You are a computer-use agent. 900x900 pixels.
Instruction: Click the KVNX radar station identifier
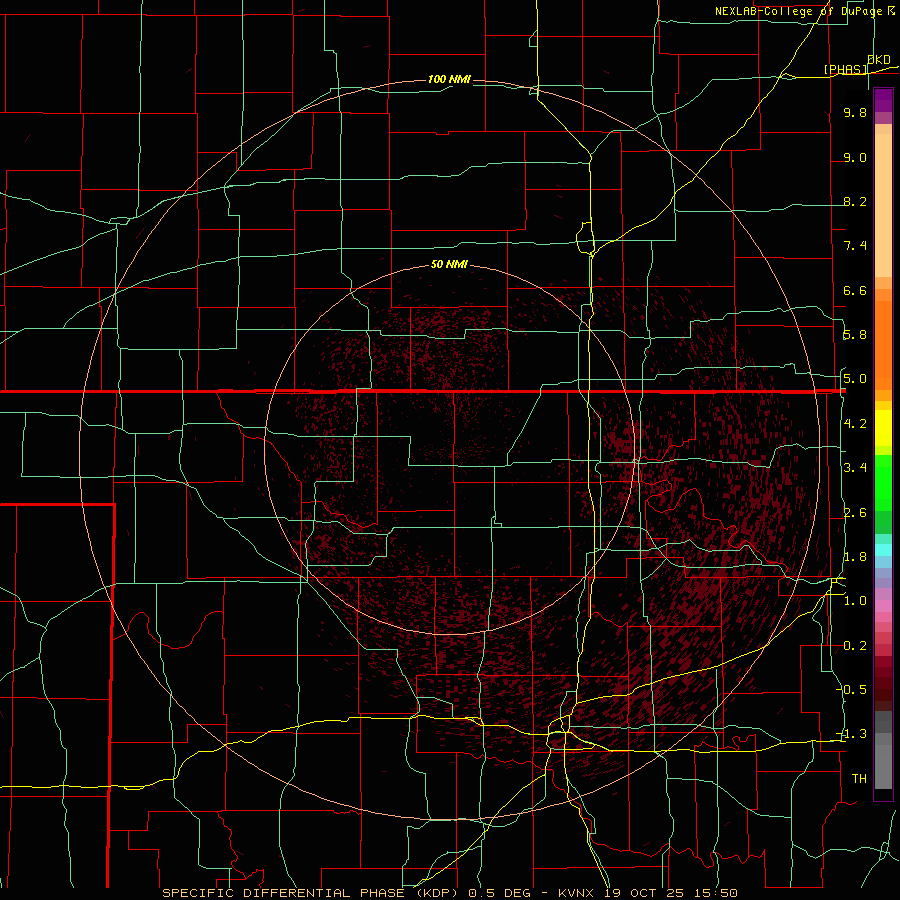pos(576,893)
